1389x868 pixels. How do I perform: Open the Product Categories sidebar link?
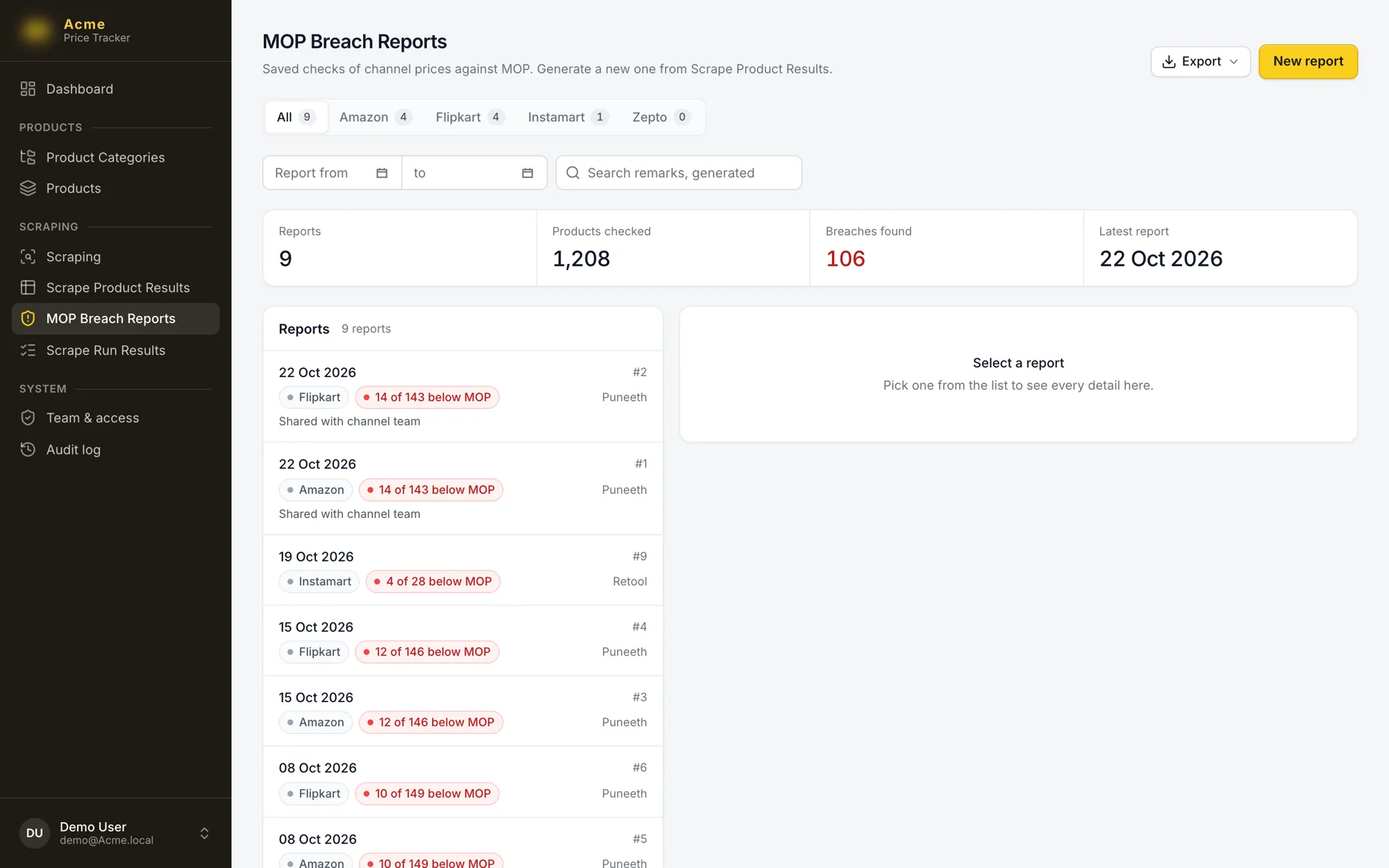116,157
